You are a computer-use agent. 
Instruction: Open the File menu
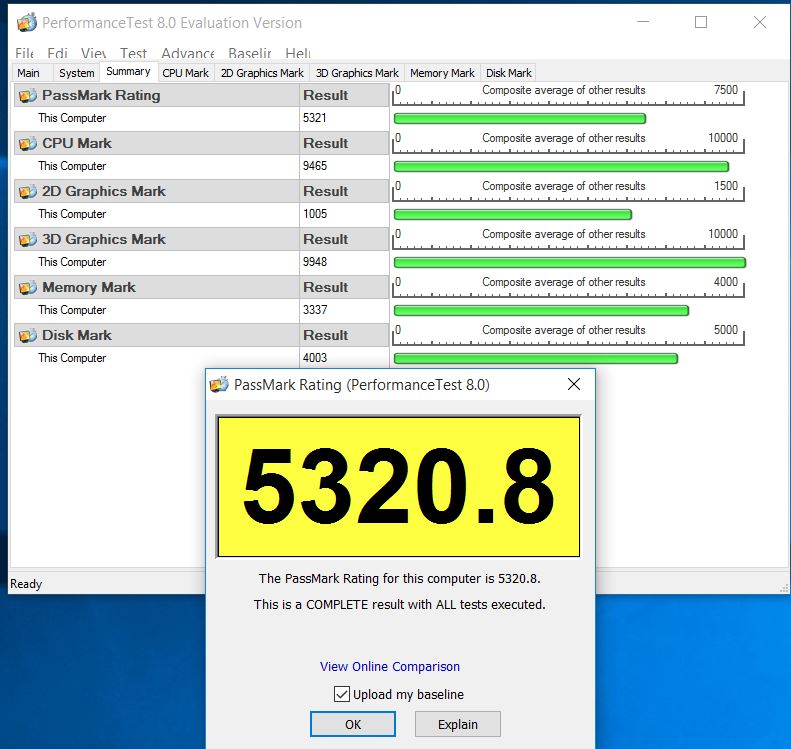(24, 53)
